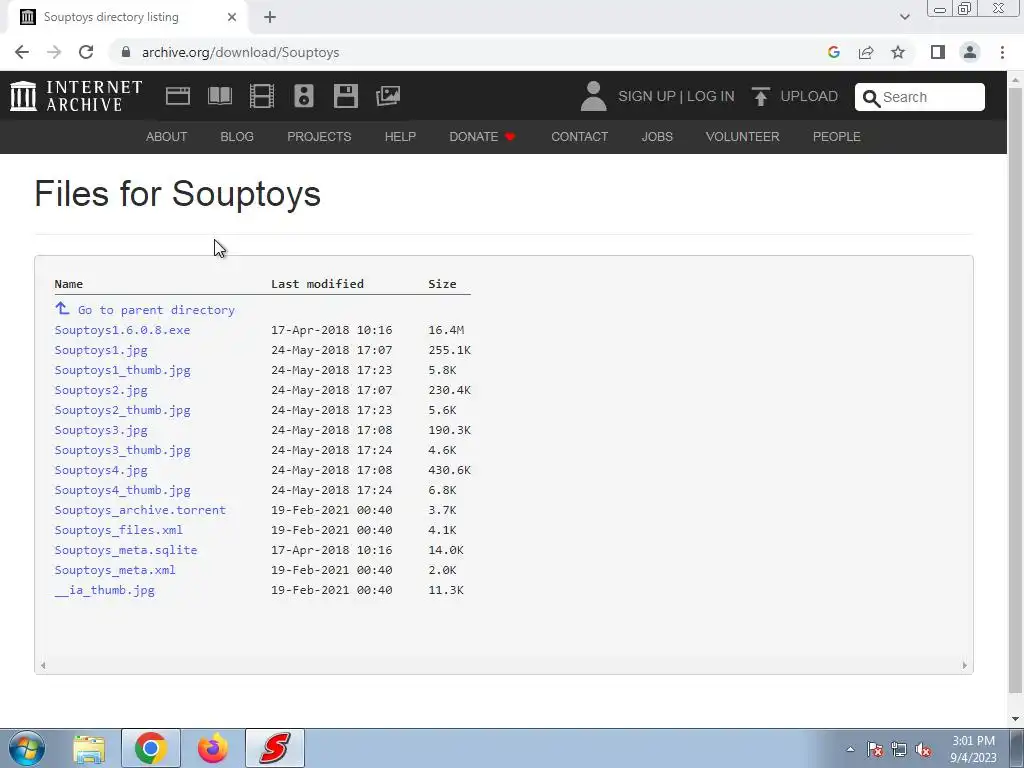Open the JOBS menu item
1024x768 pixels.
[x=657, y=136]
